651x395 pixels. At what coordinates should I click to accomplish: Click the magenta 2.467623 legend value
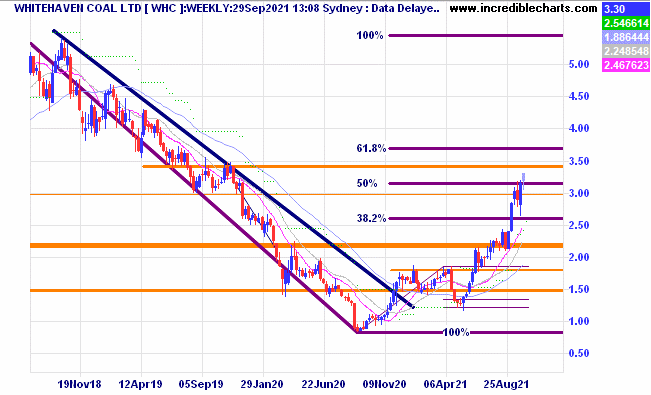tap(626, 65)
